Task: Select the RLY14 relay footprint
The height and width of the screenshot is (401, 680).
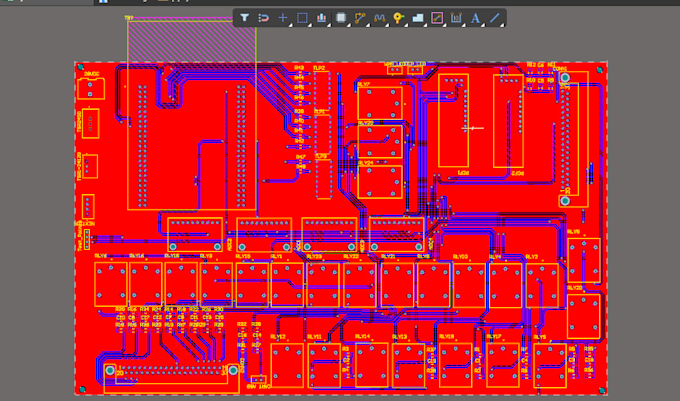Action: [x=372, y=365]
